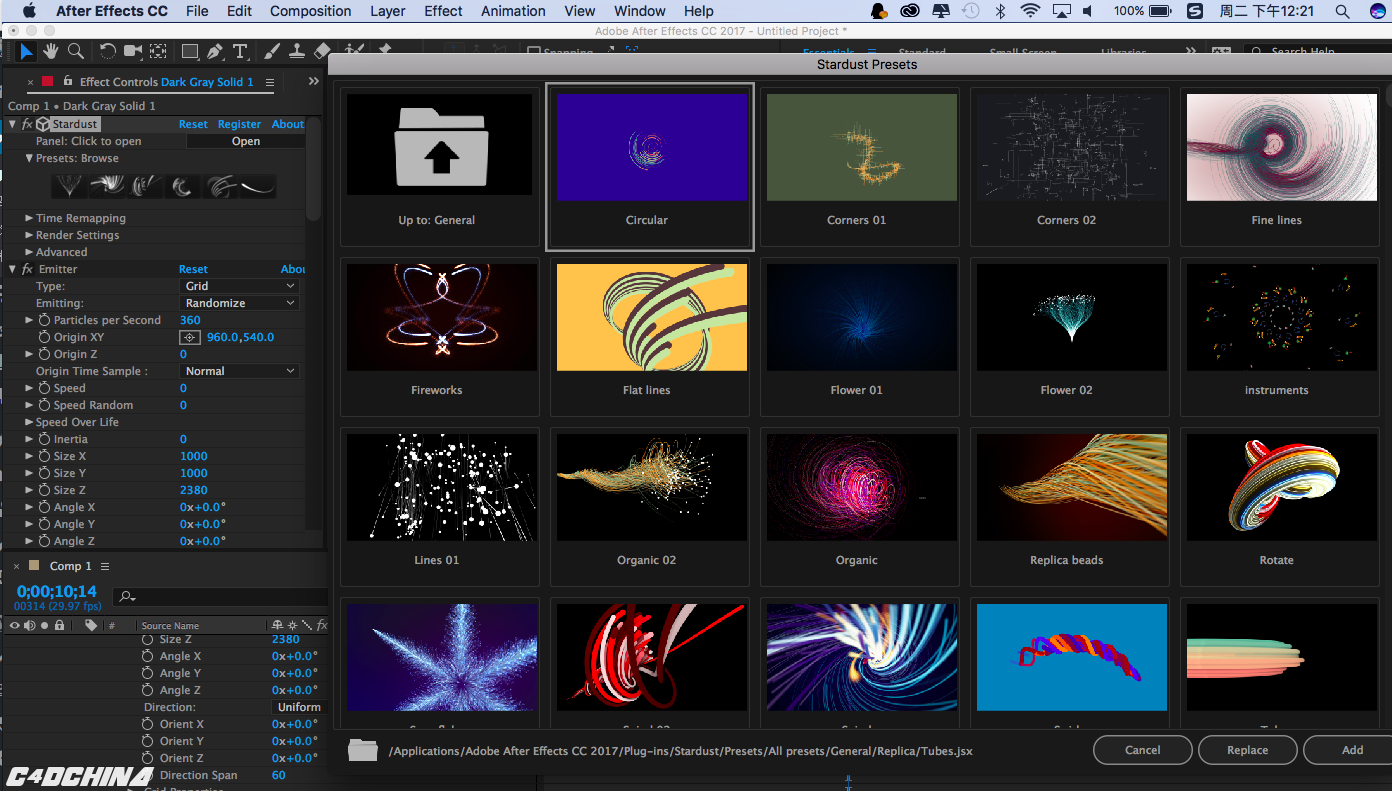Open the Composition menu
This screenshot has width=1392, height=791.
click(310, 11)
